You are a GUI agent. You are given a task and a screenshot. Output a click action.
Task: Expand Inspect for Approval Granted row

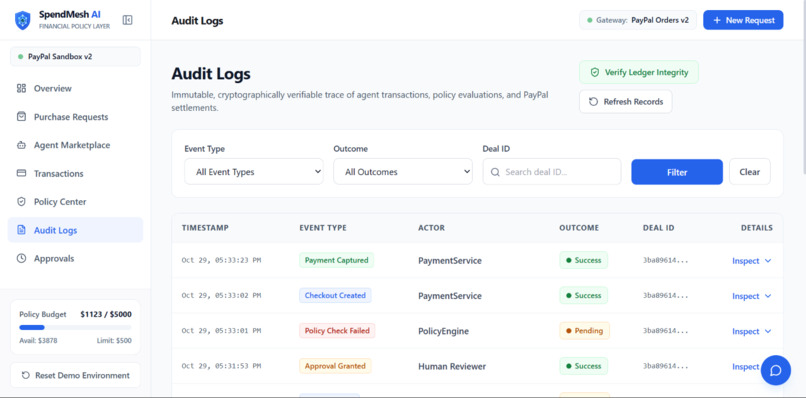point(746,367)
